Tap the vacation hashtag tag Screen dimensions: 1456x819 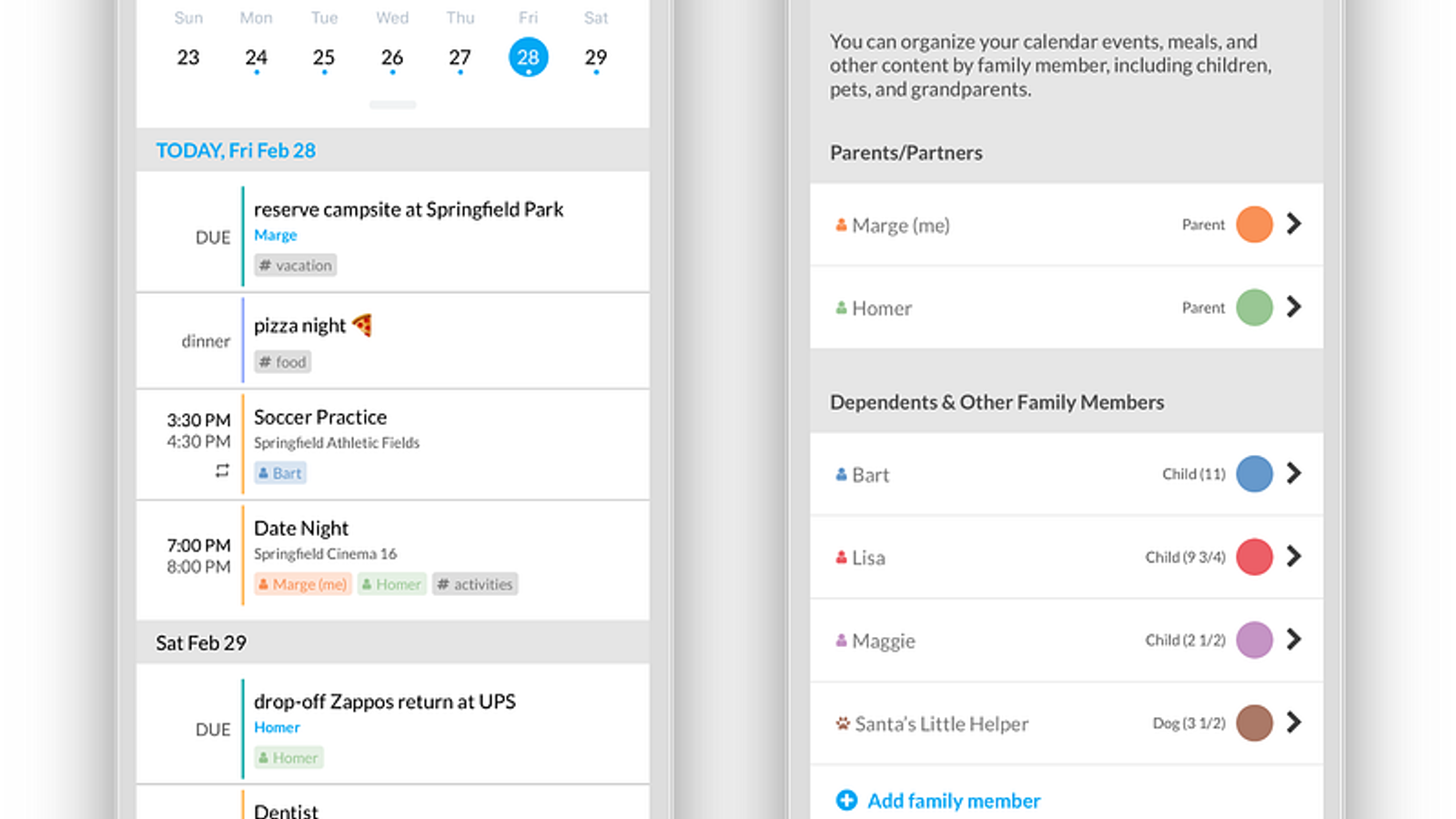[x=295, y=265]
